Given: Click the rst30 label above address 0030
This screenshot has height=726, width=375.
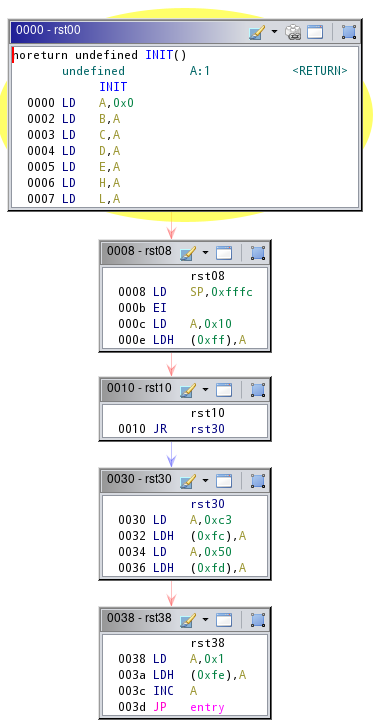Looking at the screenshot, I should pyautogui.click(x=207, y=504).
